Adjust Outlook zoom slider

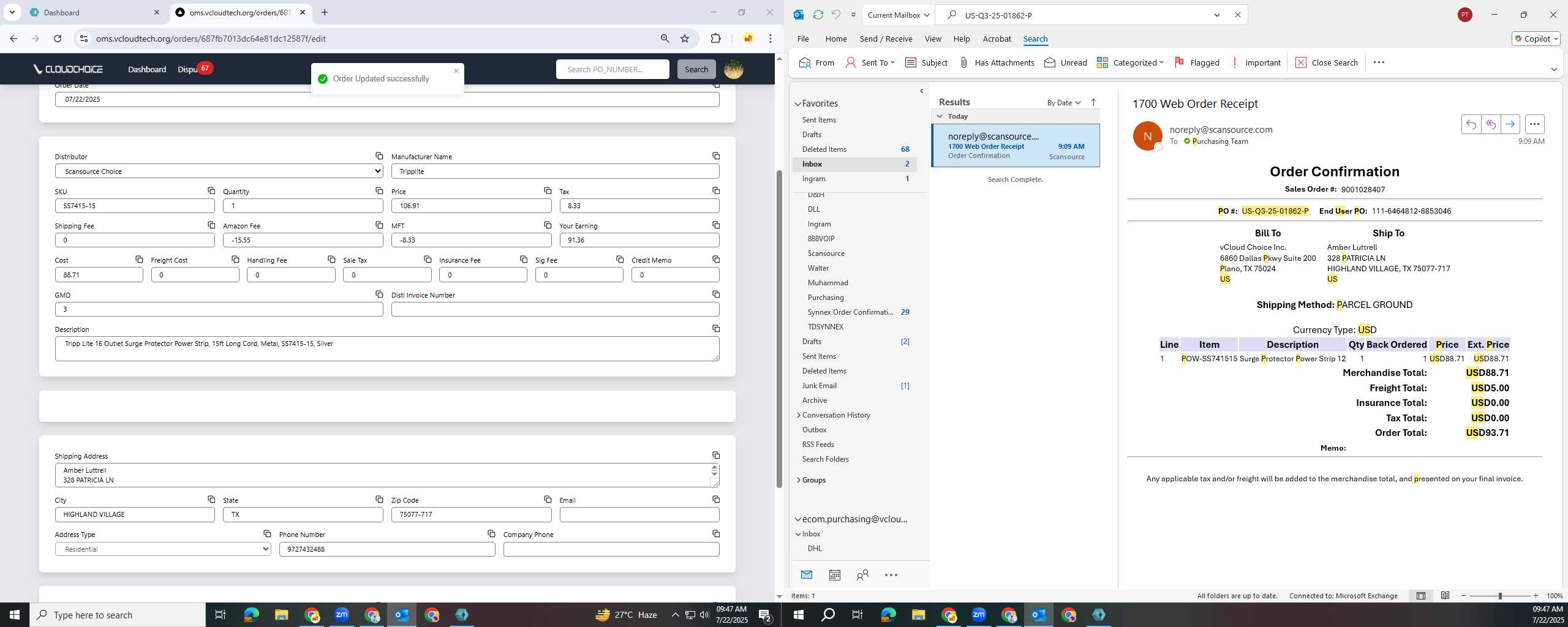point(1500,596)
